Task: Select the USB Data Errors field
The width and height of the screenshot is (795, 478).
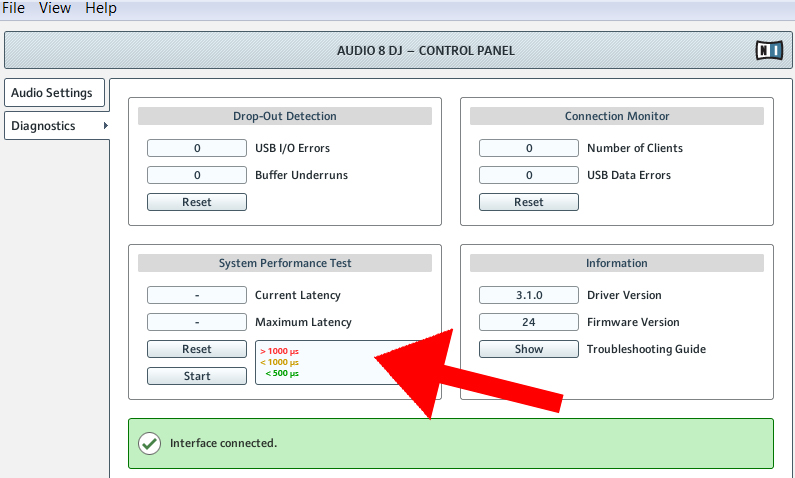Action: (x=528, y=175)
